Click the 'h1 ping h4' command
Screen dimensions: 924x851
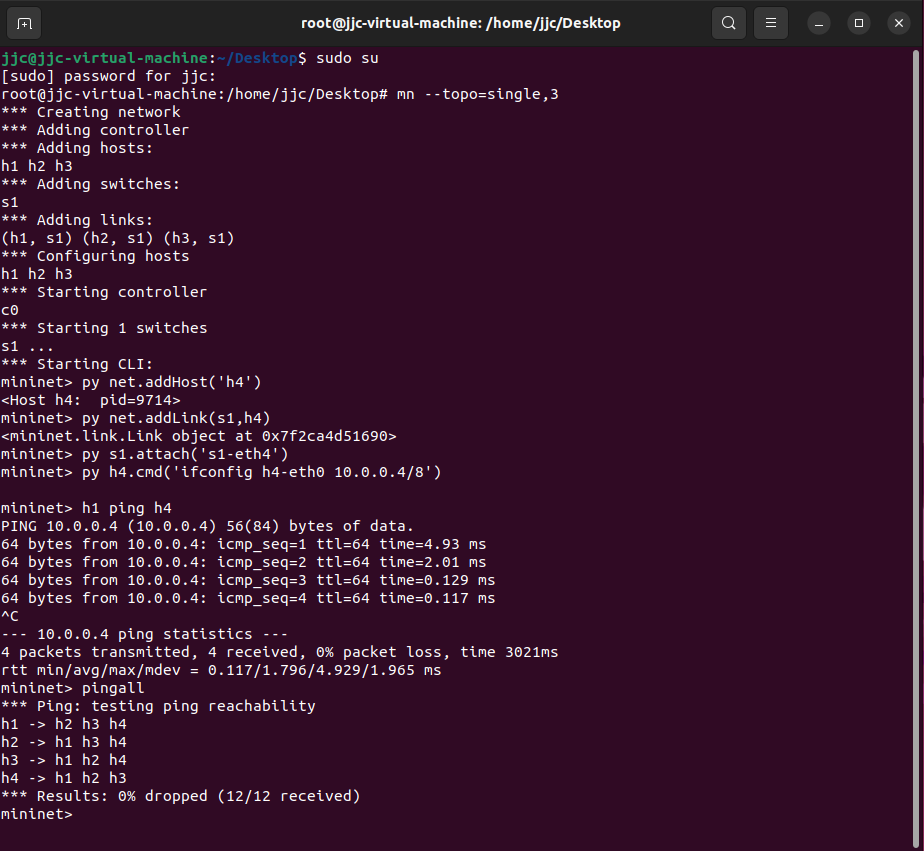(x=127, y=508)
